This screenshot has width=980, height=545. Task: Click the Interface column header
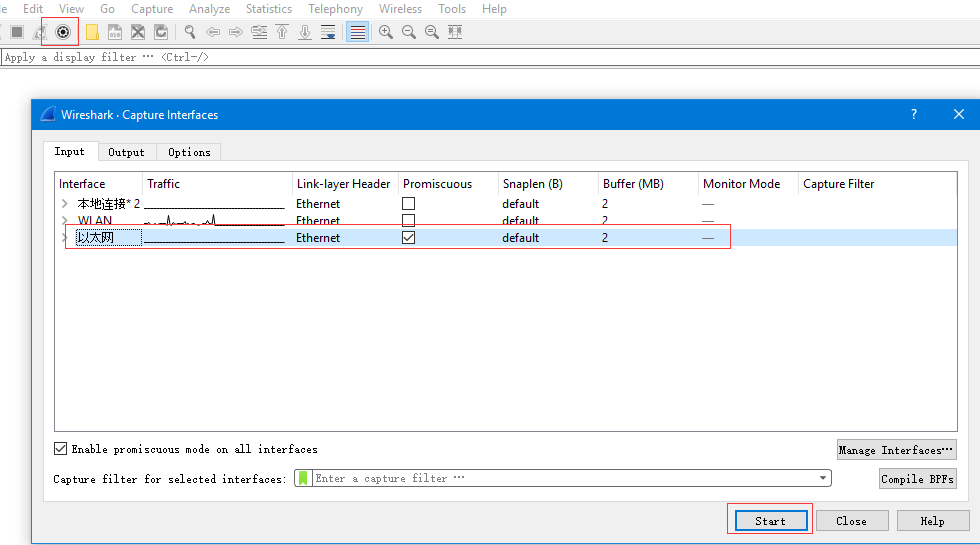point(82,184)
